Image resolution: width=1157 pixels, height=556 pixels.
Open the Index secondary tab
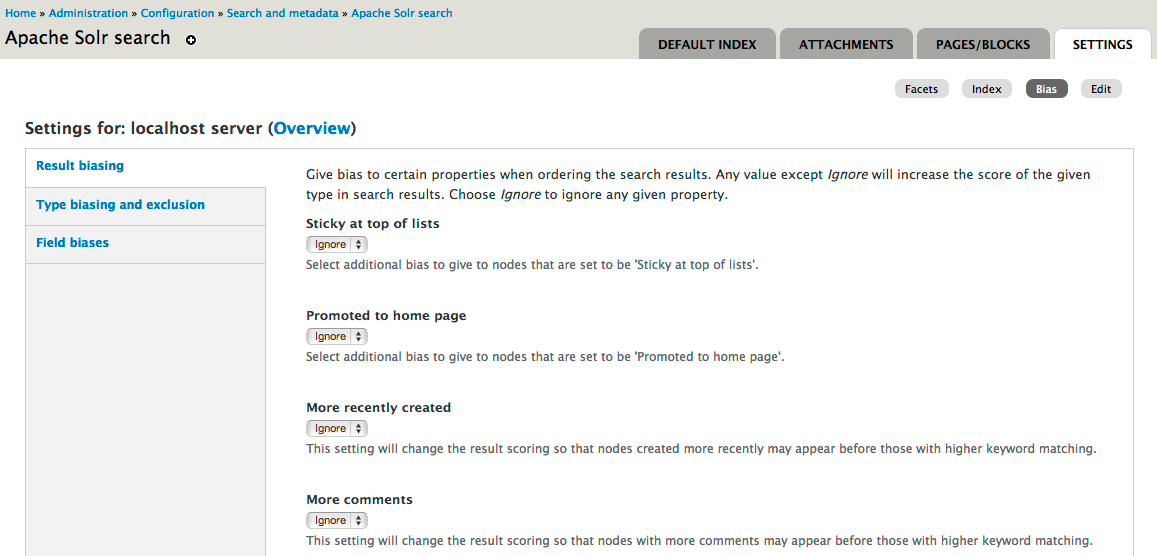coord(987,88)
